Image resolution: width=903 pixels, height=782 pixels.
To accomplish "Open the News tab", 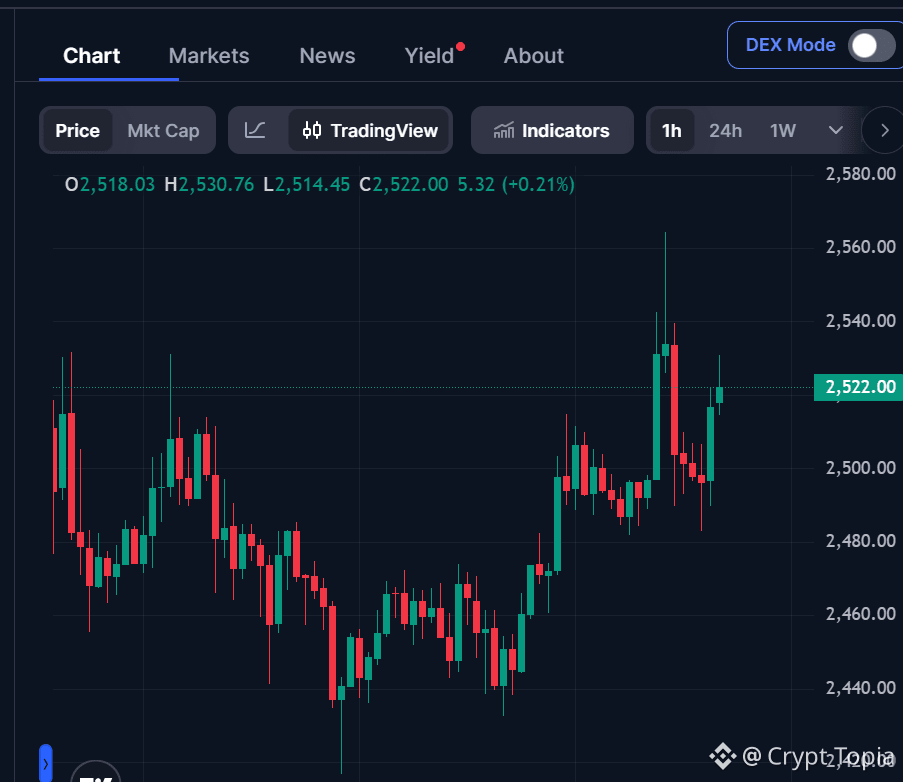I will coord(327,56).
